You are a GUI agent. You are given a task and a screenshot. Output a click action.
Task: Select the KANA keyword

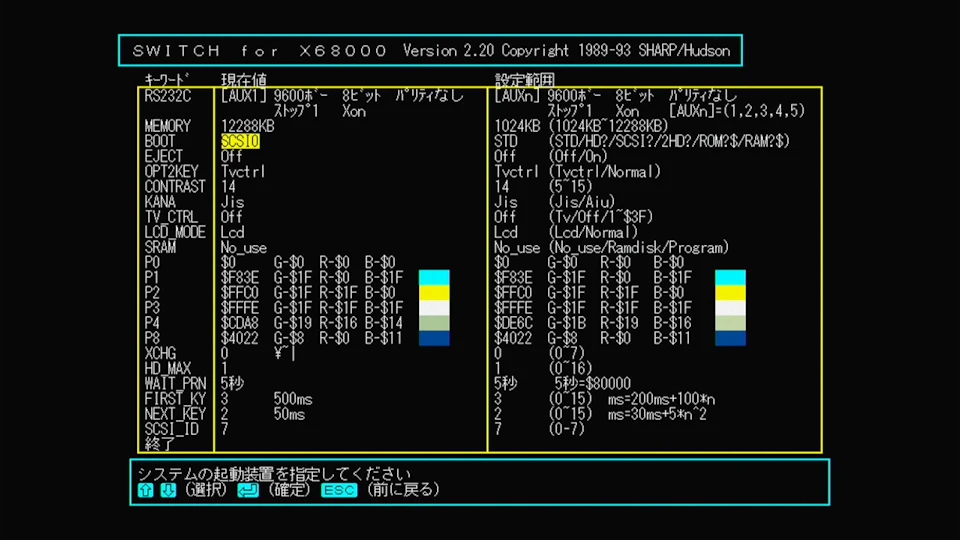(160, 202)
